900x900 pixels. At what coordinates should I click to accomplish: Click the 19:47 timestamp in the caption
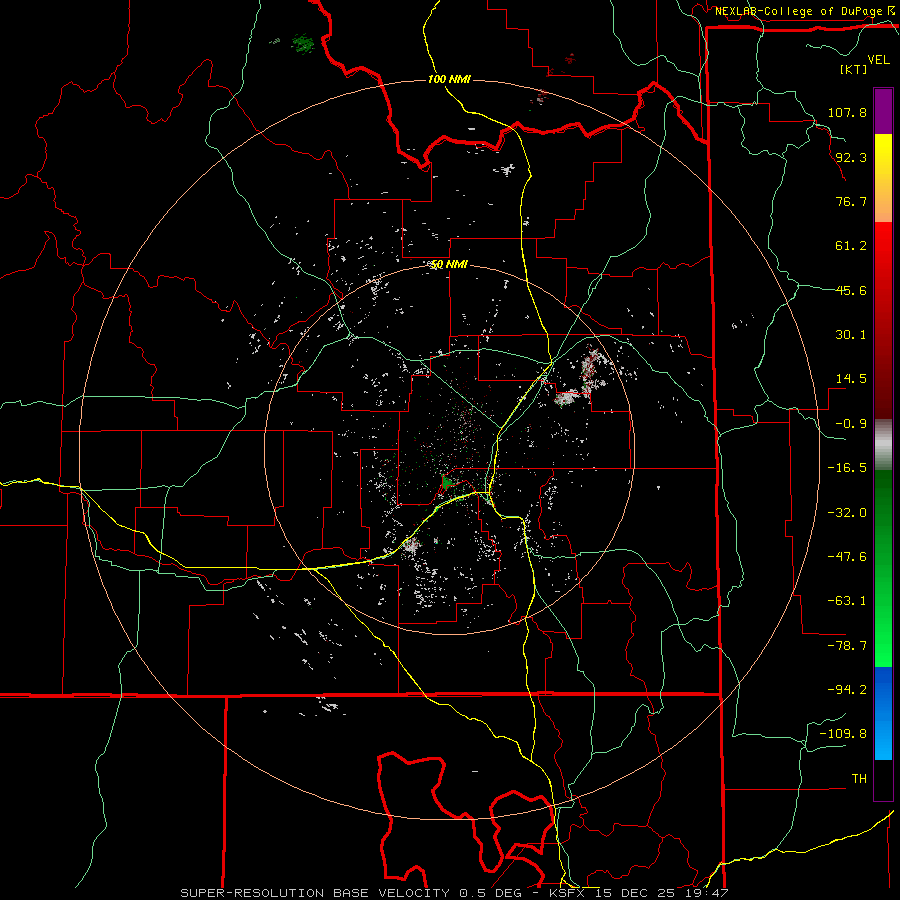707,893
